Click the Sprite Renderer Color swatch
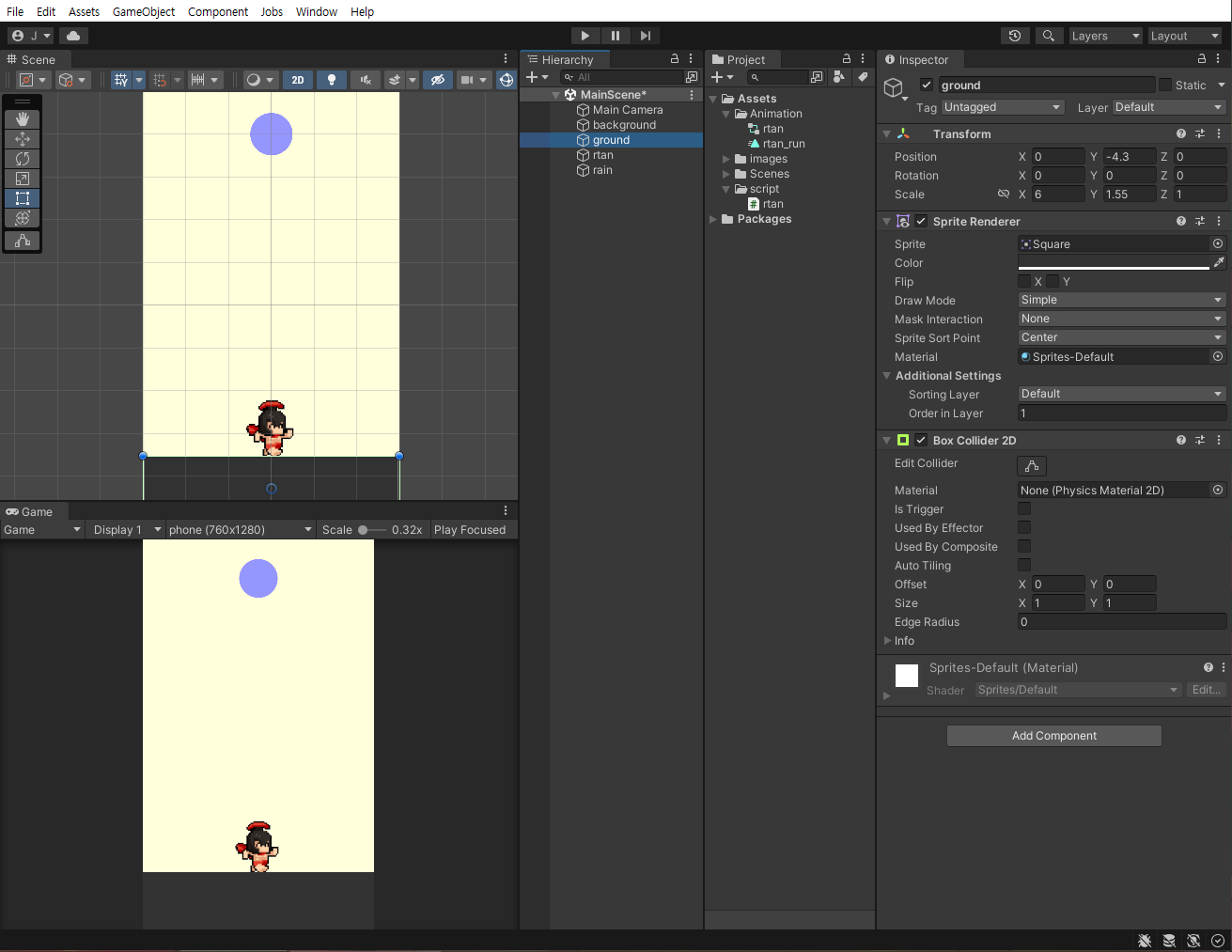This screenshot has width=1232, height=952. coord(1114,262)
